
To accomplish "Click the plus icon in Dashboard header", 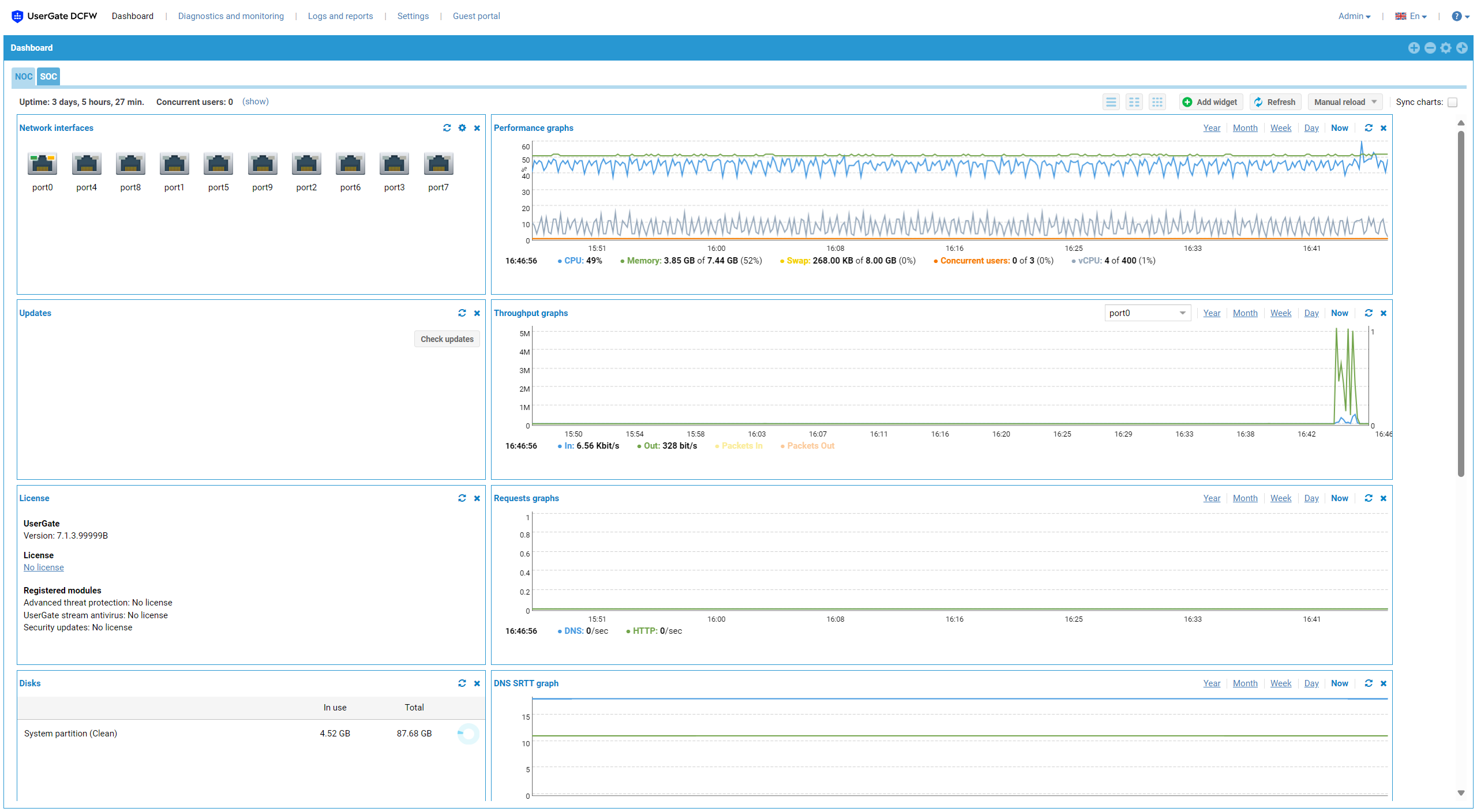I will click(1414, 48).
